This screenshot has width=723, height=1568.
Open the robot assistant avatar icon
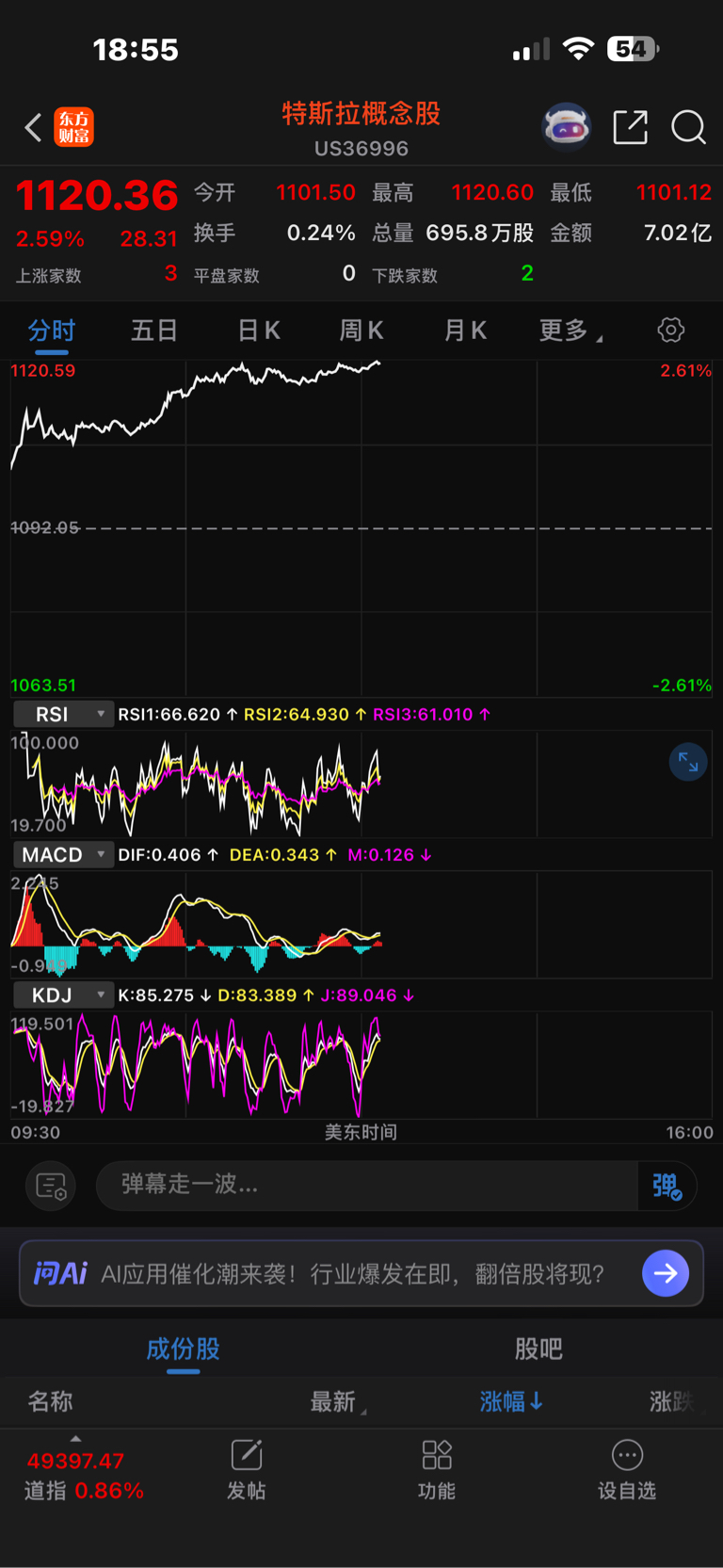coord(566,126)
